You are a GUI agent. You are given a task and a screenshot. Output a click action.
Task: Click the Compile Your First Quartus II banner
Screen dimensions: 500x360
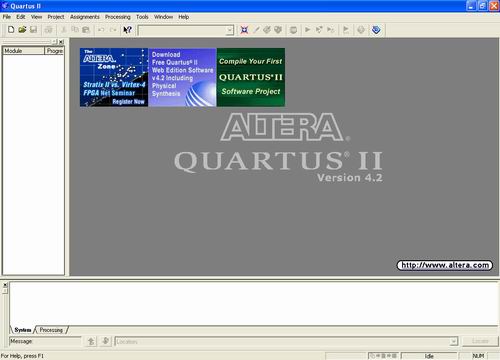pos(251,77)
